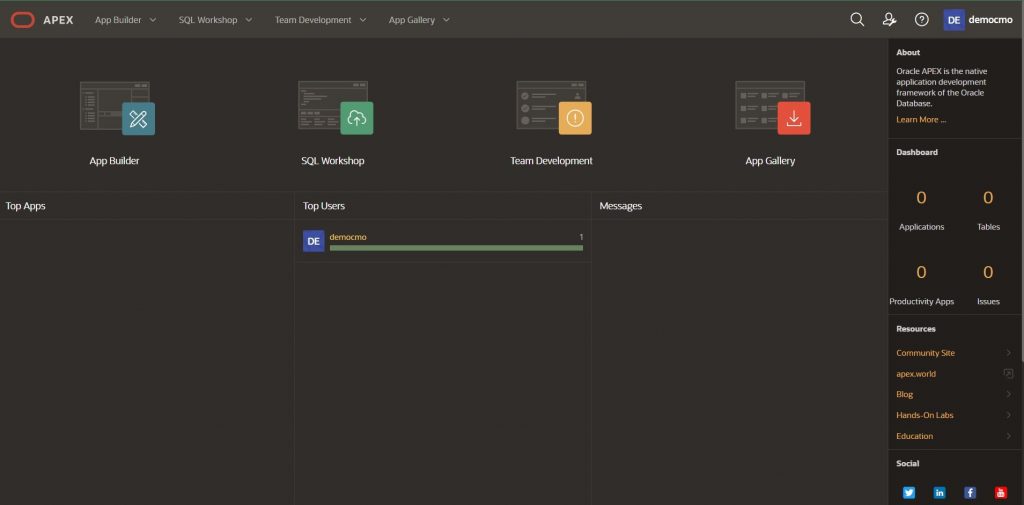Click the chevron beside Community Site
Screen dimensions: 1024x505
click(1008, 353)
